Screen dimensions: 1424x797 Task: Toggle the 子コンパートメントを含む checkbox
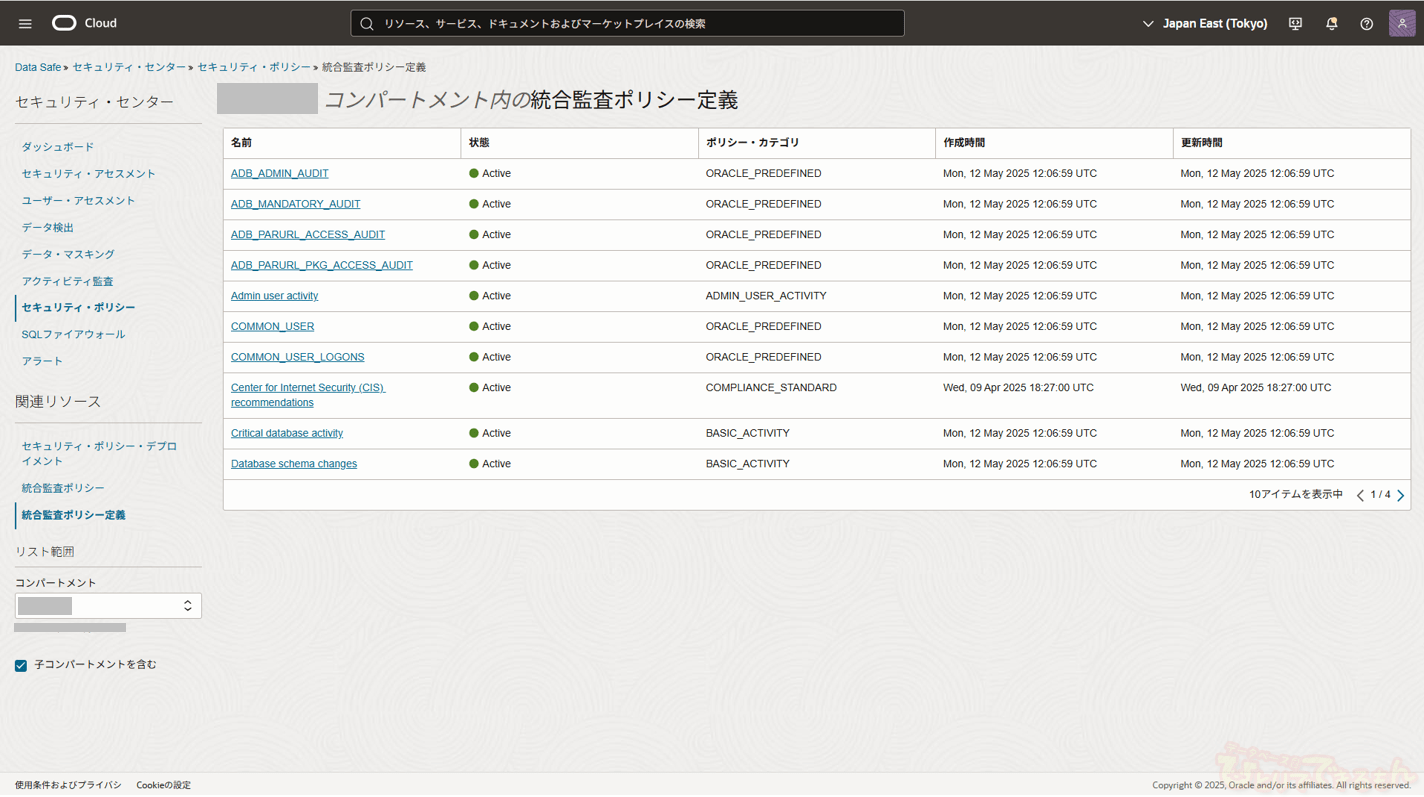point(21,665)
